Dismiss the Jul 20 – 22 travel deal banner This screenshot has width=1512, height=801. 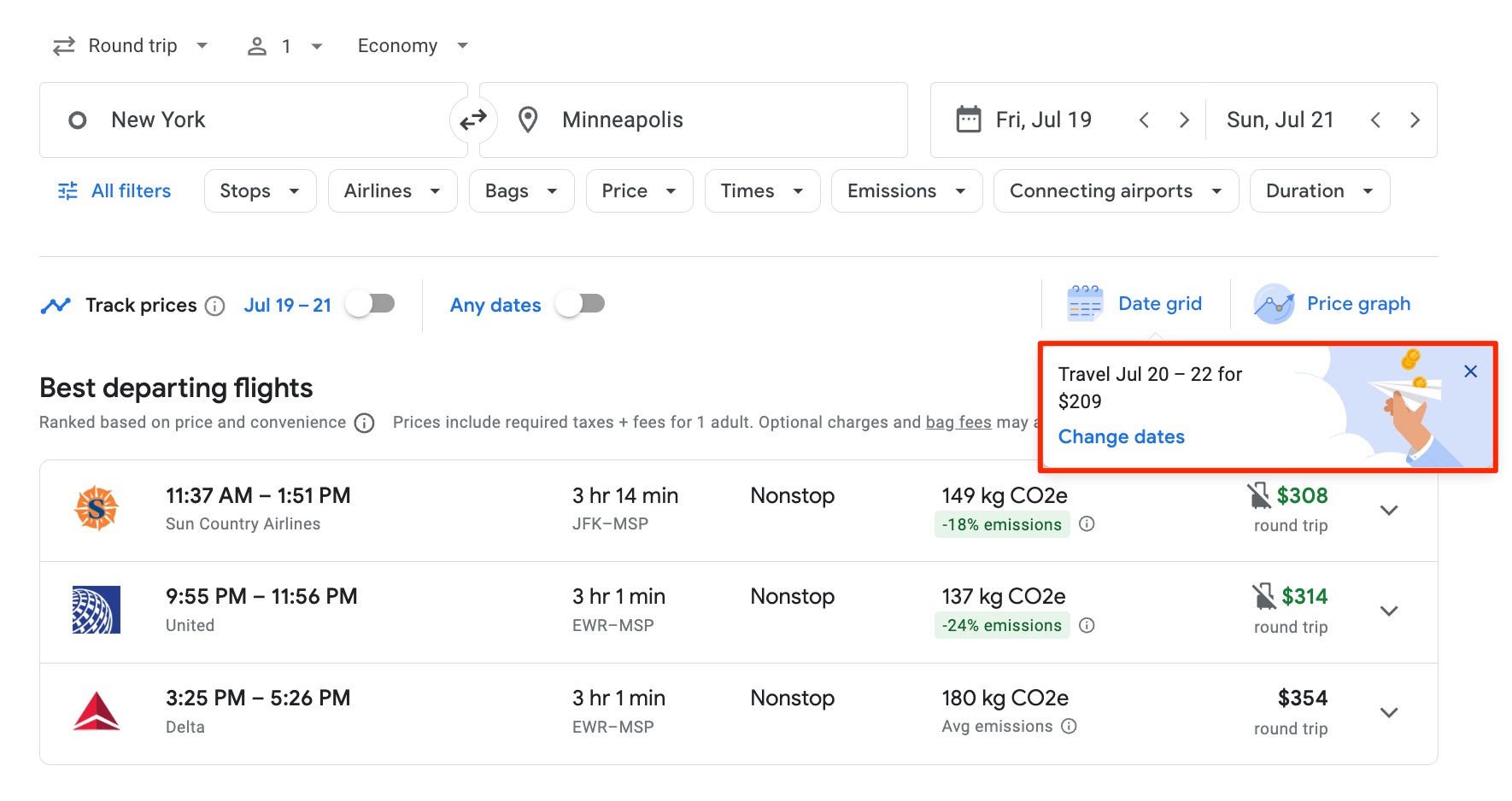pyautogui.click(x=1470, y=371)
